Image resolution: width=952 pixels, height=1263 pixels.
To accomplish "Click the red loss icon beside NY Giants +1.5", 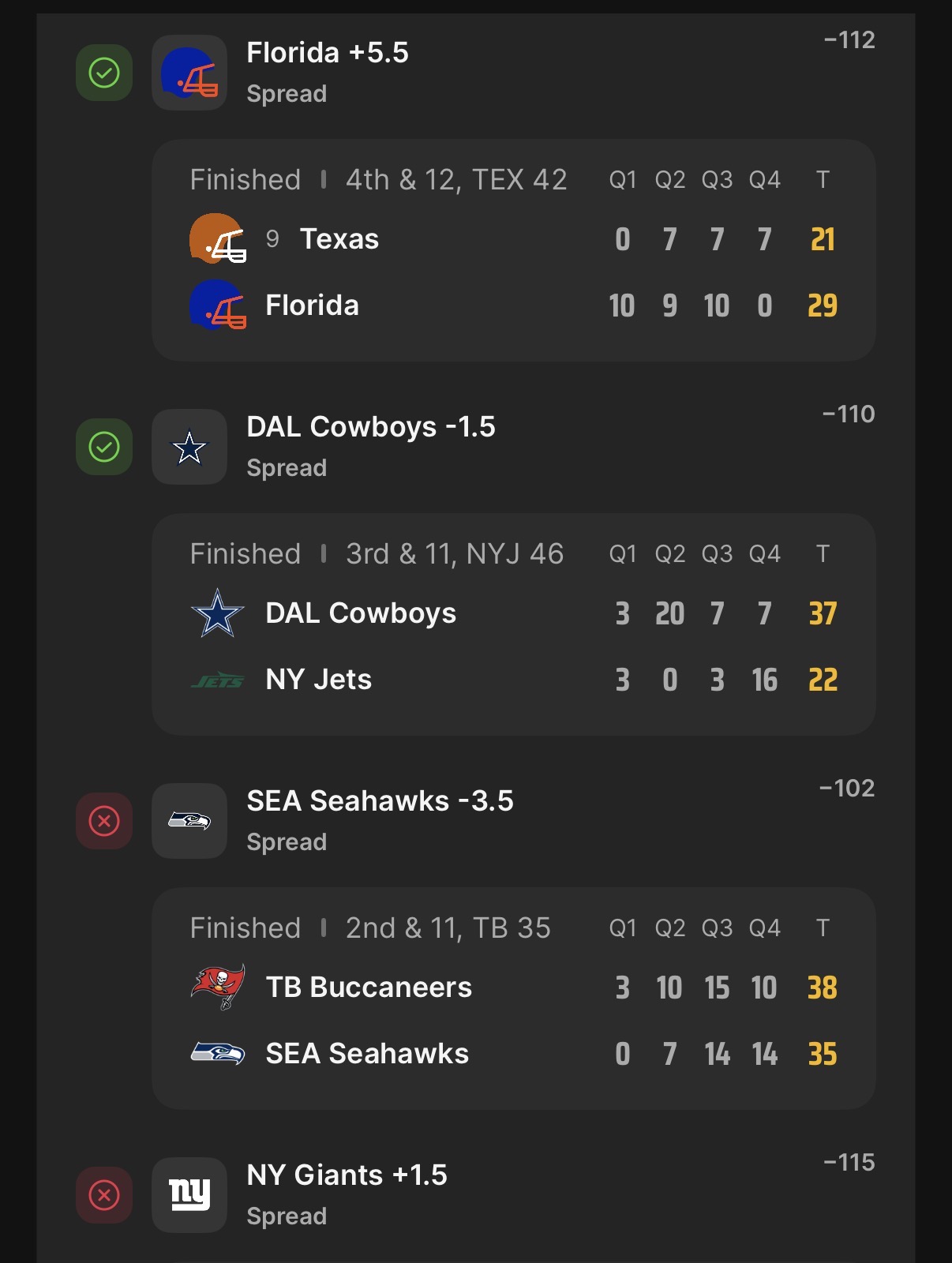I will click(104, 1195).
